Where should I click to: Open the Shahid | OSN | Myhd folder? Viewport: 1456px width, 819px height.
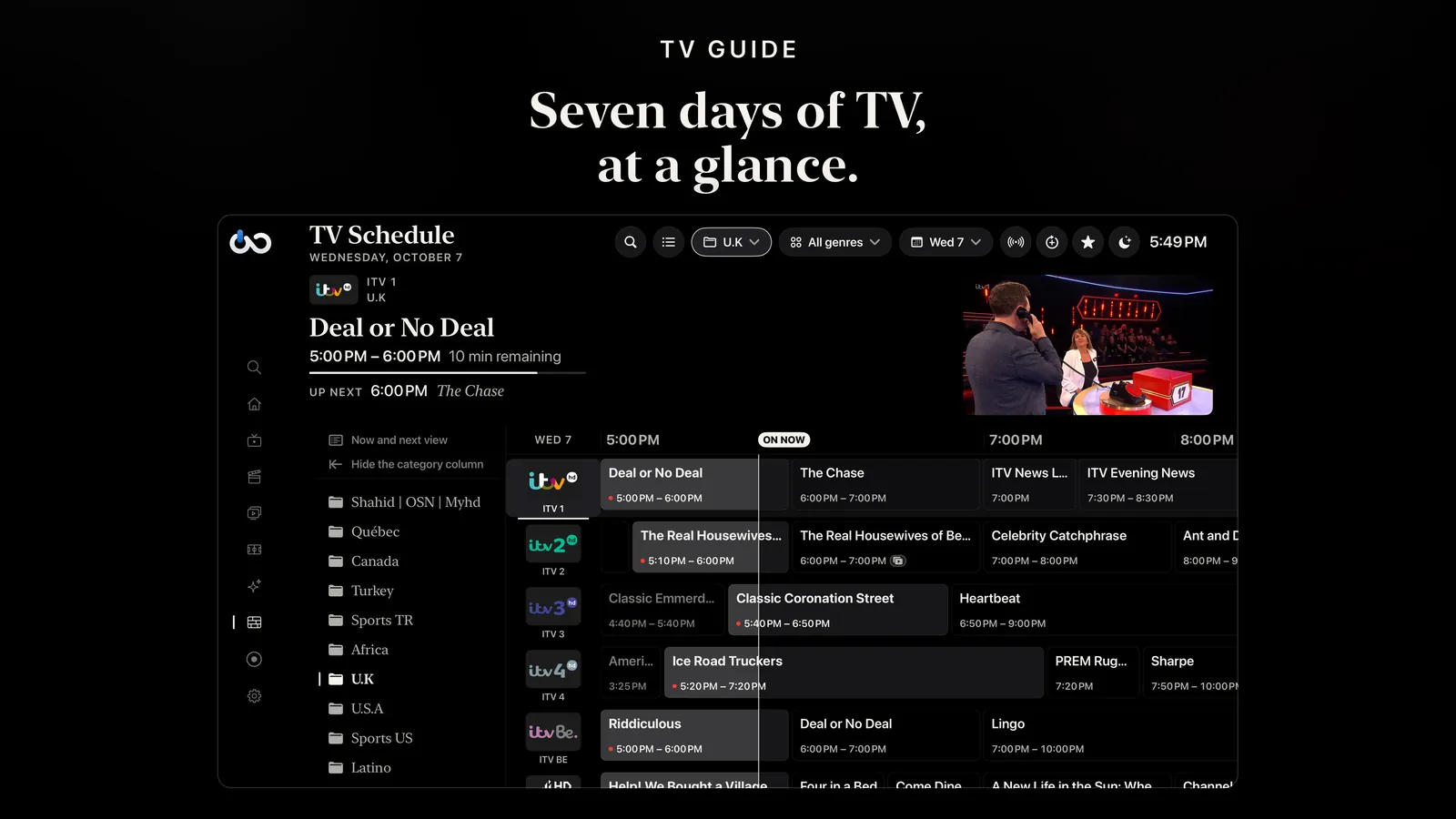click(404, 502)
